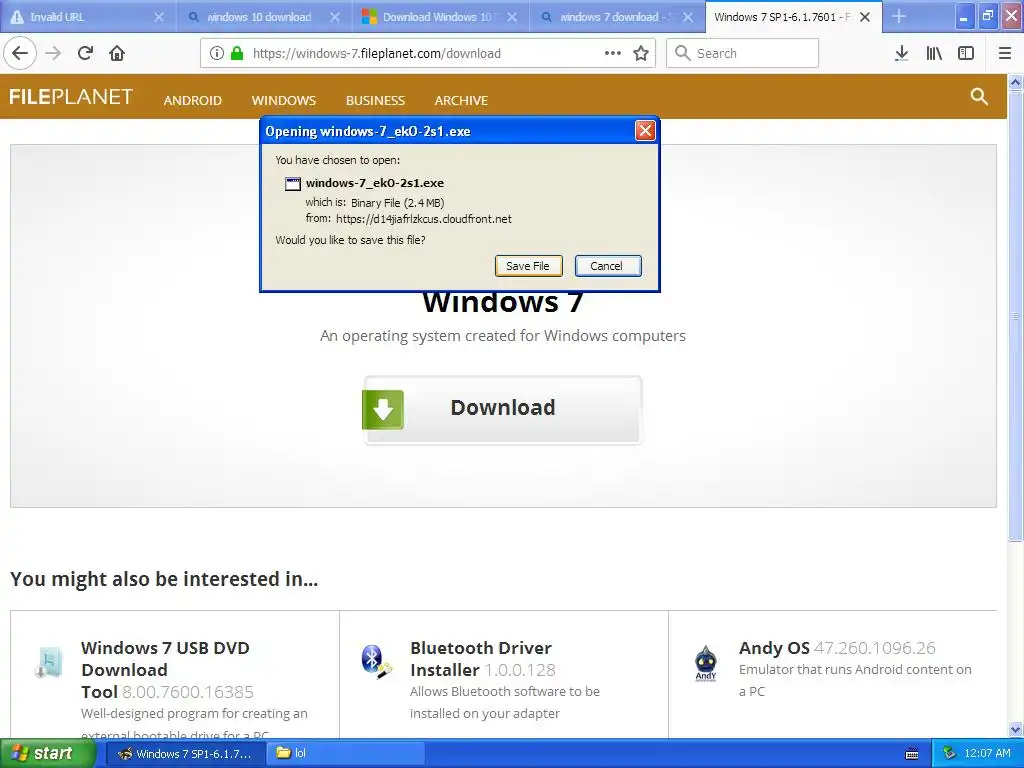The image size is (1024, 768).
Task: Open the ANDROID navigation menu
Action: [193, 101]
